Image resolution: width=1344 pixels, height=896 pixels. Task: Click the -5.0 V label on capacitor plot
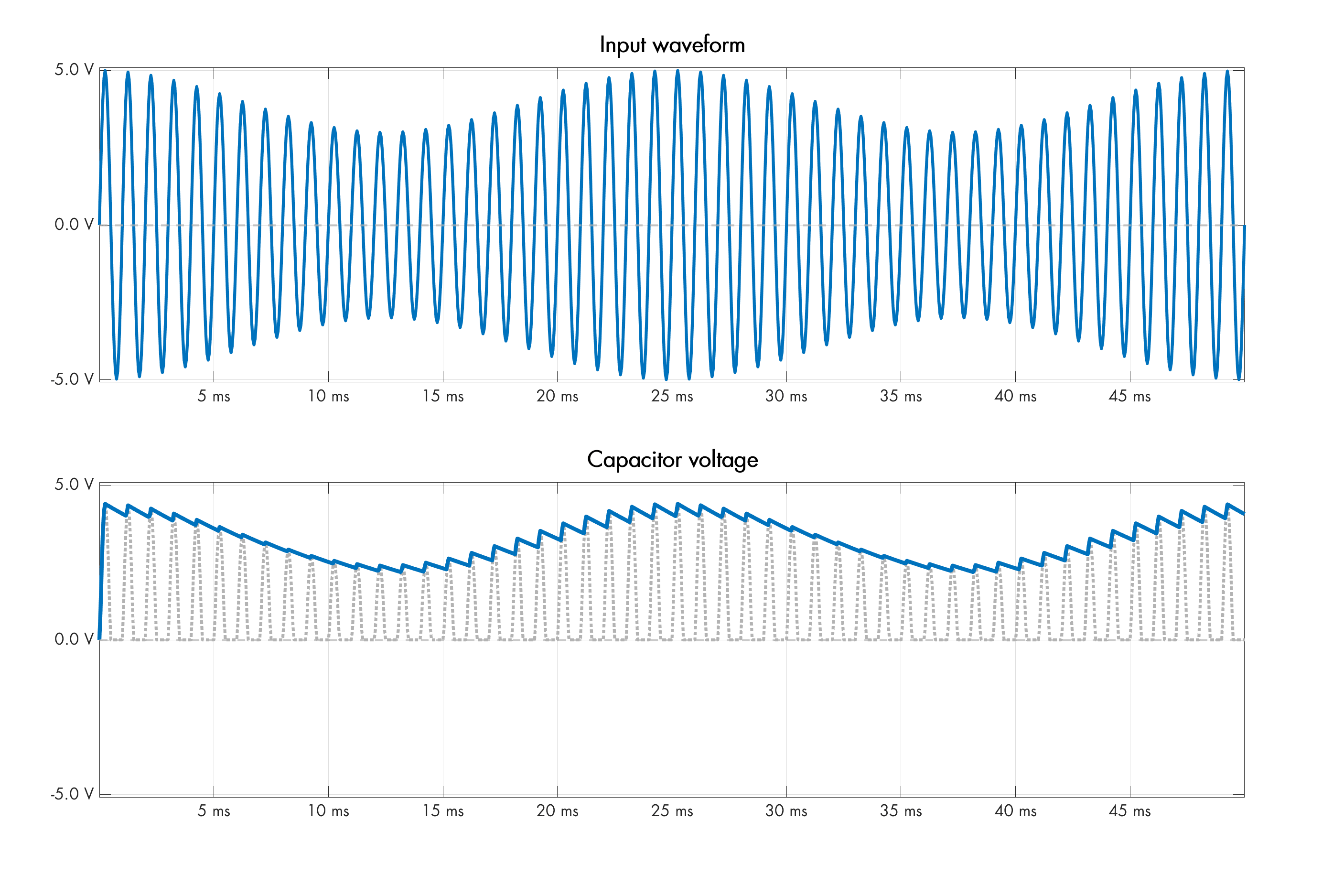pos(72,794)
